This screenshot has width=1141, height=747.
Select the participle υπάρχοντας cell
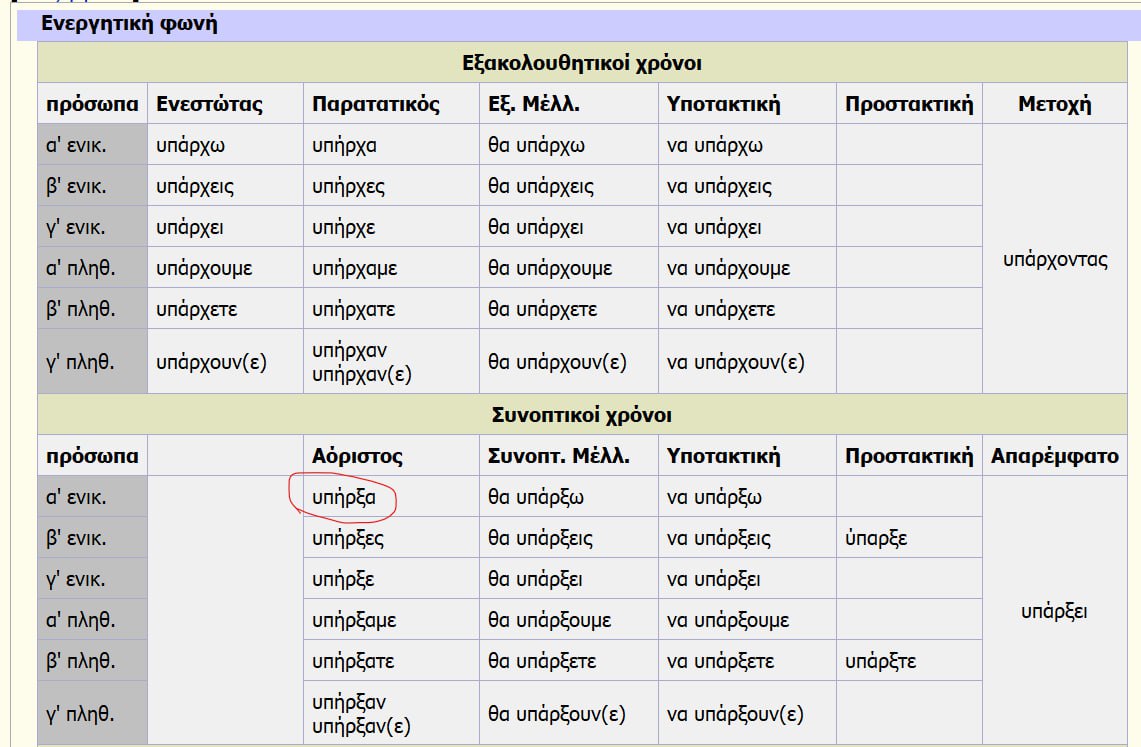point(1055,260)
